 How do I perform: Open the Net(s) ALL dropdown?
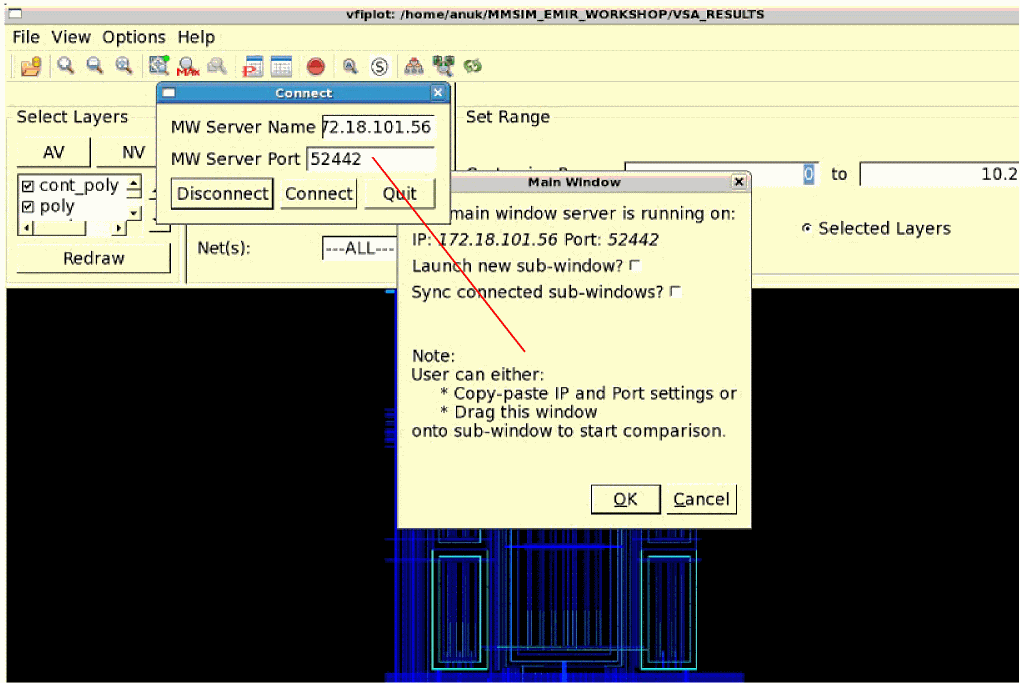click(x=360, y=248)
